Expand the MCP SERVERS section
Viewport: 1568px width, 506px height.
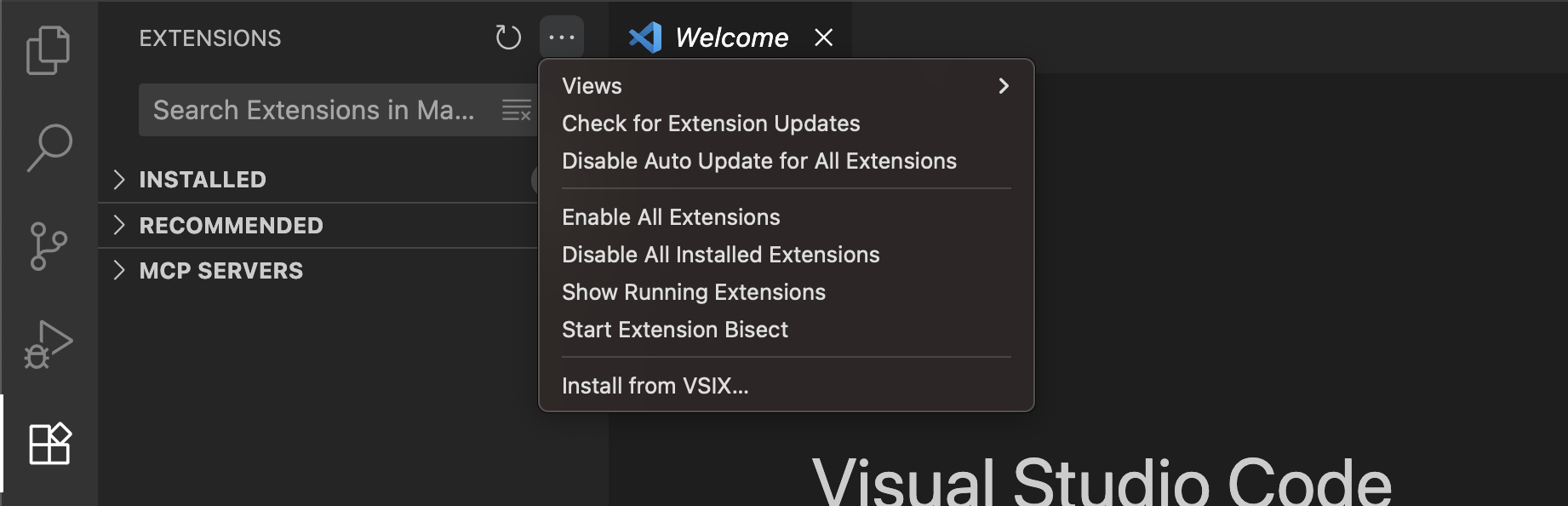220,270
